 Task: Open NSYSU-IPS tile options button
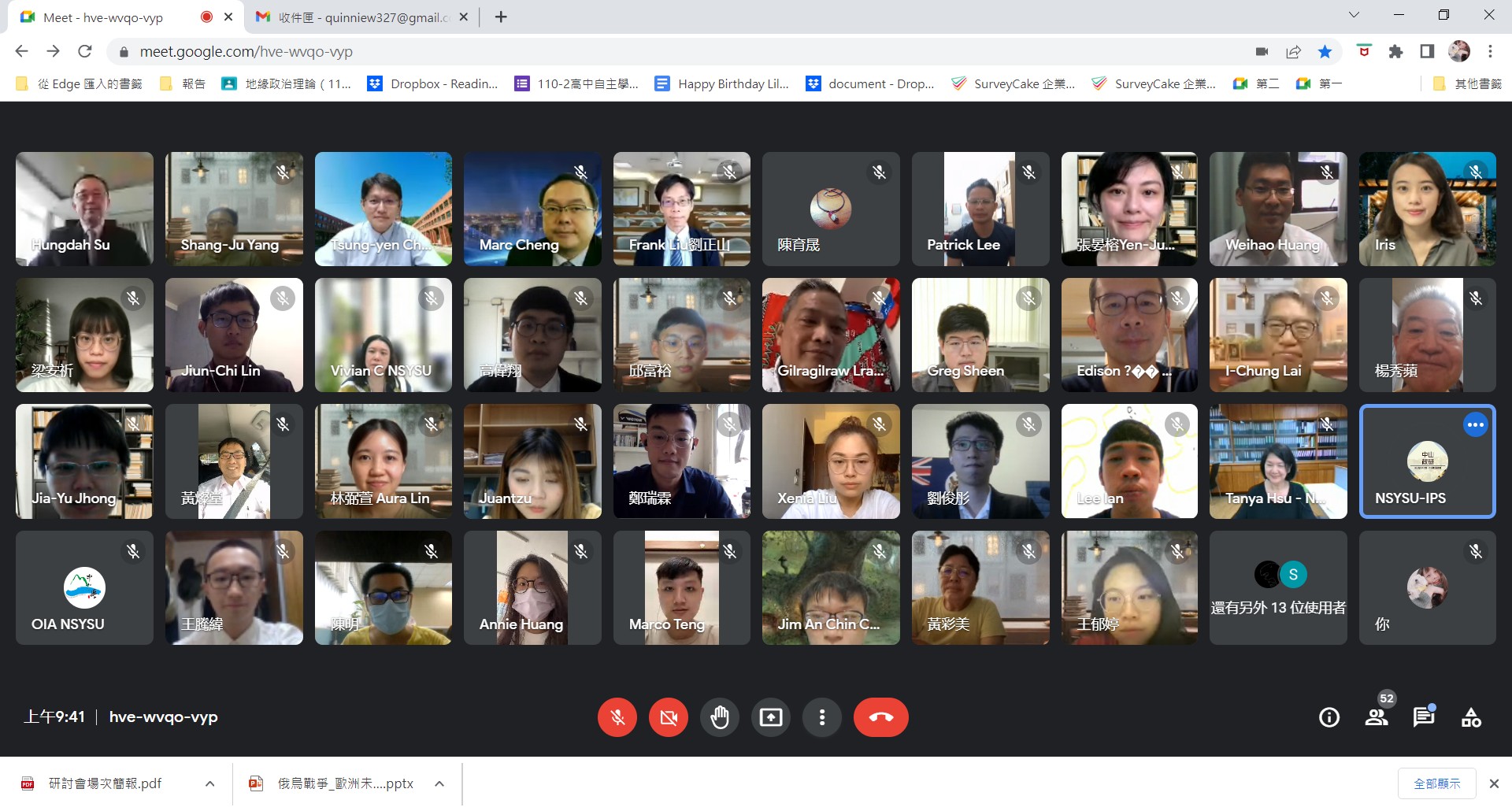point(1475,425)
